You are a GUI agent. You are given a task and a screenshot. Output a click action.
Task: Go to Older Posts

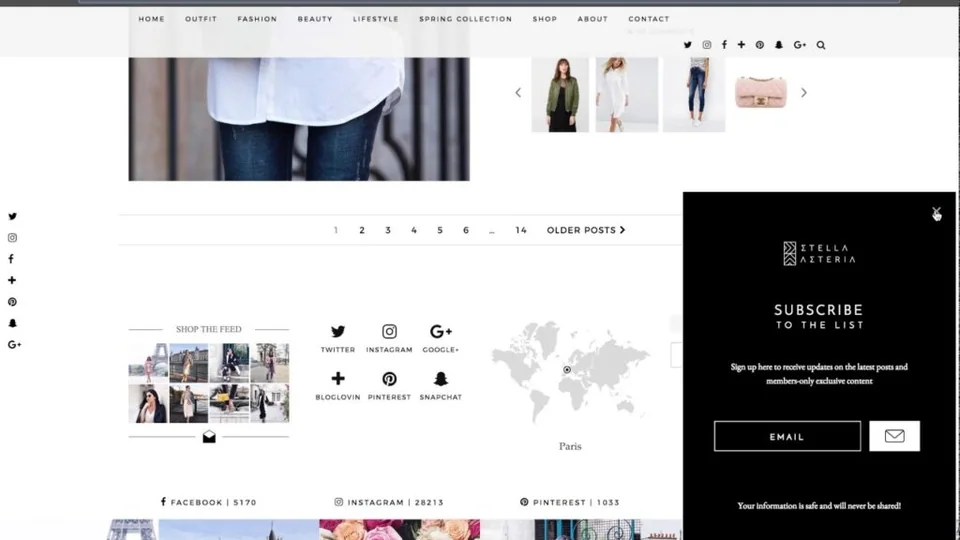tap(586, 230)
